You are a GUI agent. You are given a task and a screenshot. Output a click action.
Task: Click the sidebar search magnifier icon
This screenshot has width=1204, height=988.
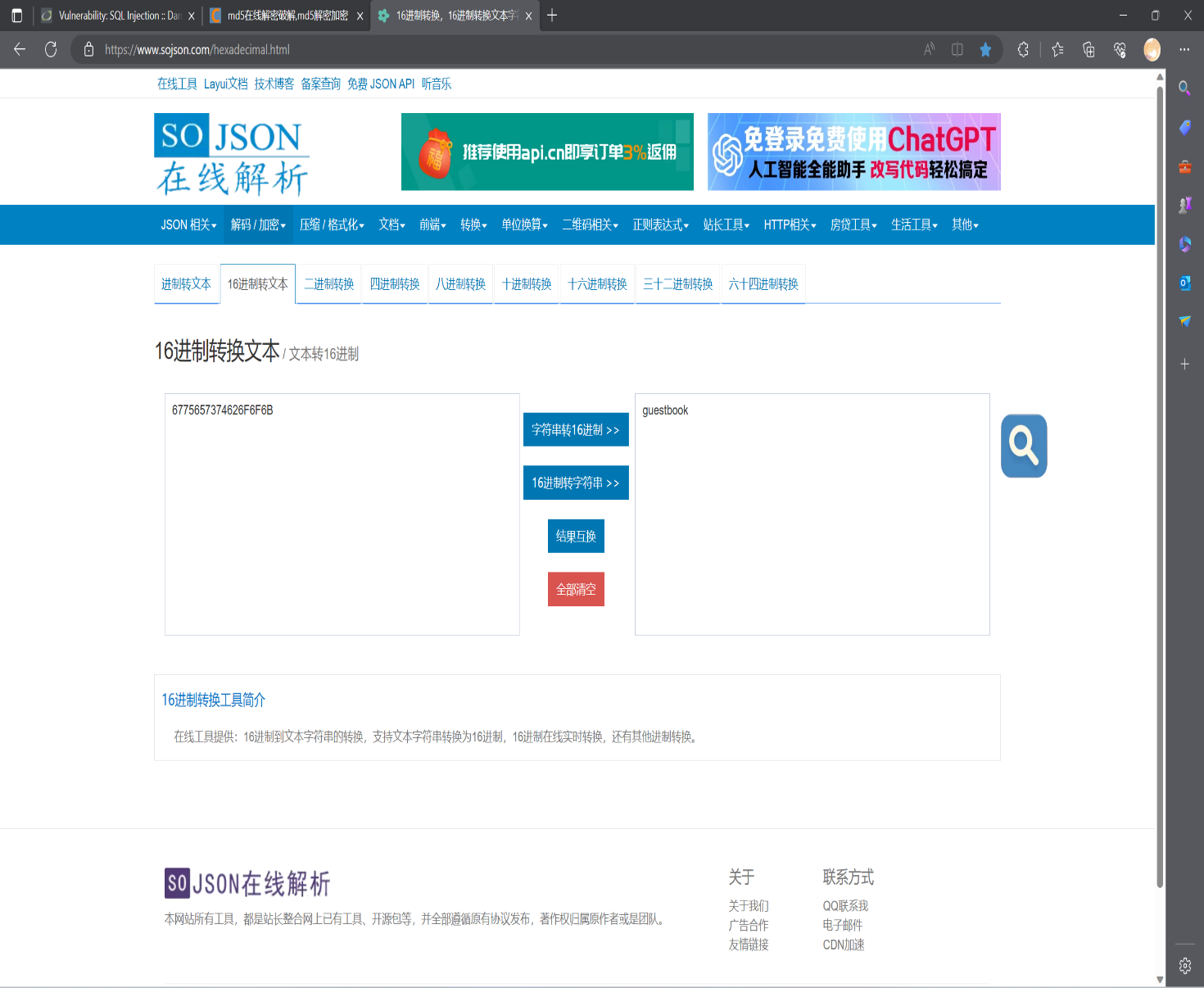tap(1184, 88)
